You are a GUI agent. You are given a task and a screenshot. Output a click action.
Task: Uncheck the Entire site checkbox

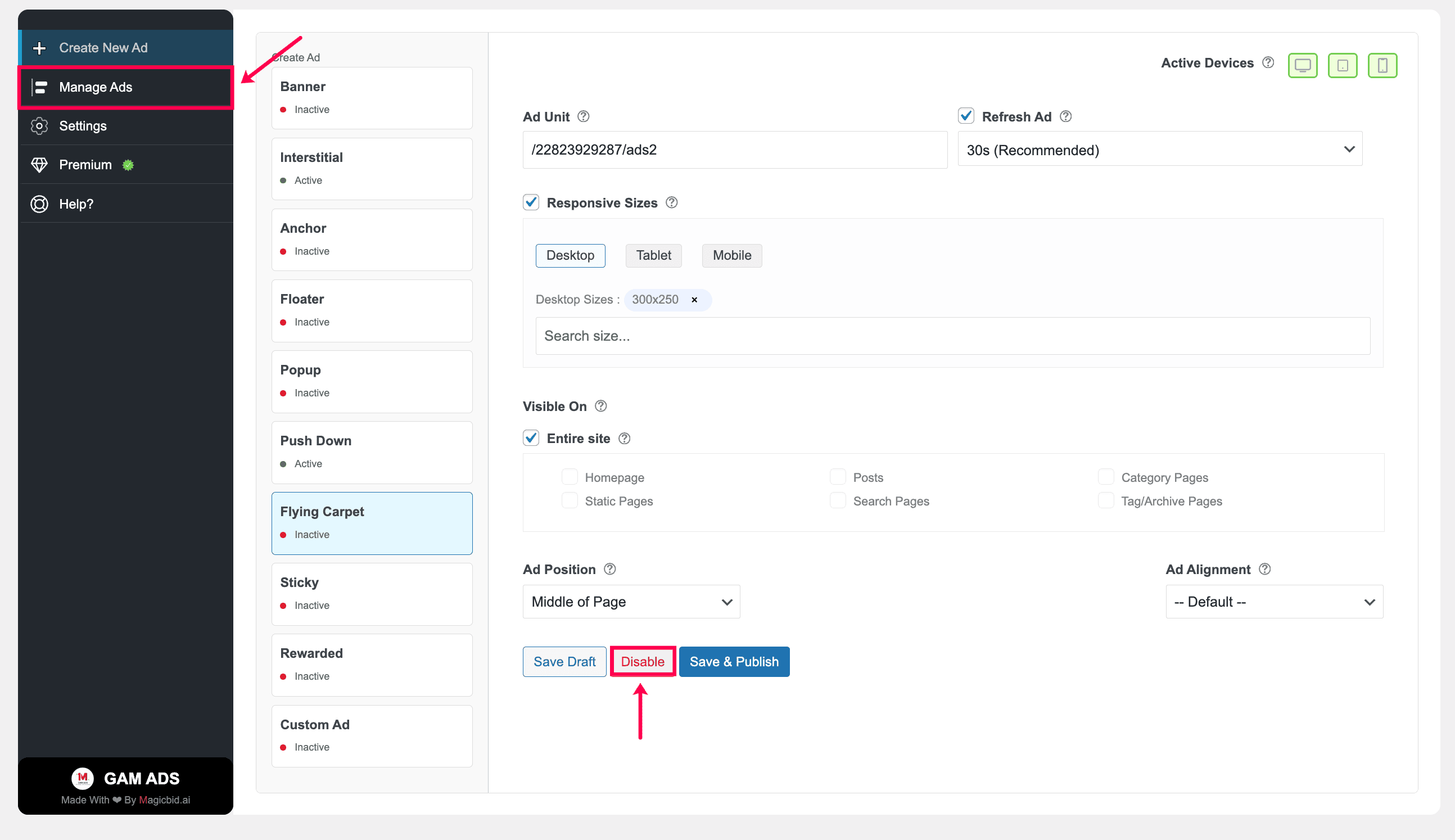coord(531,438)
